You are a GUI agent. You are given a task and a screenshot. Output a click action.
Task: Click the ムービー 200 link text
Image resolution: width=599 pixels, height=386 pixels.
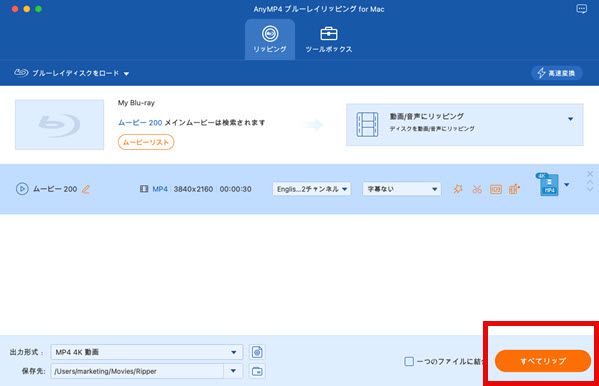(140, 123)
